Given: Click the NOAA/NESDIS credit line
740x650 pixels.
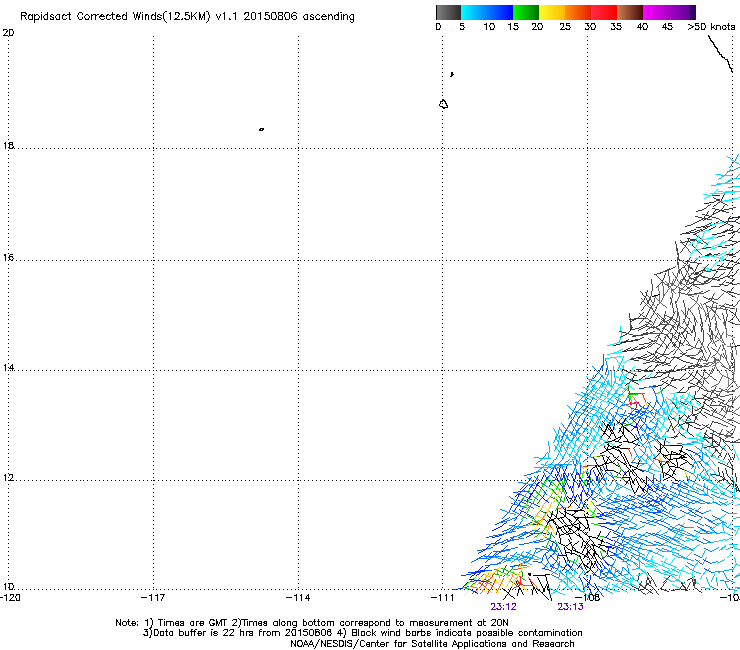Looking at the screenshot, I should [432, 644].
